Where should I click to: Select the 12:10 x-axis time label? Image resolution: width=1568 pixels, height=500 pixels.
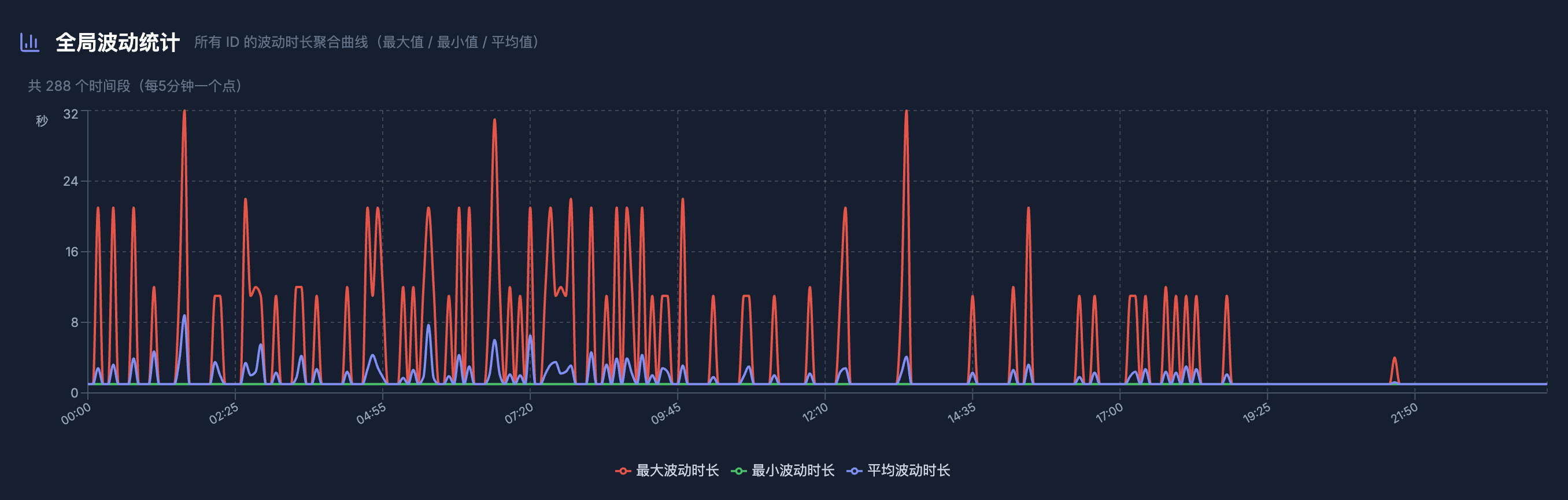click(815, 414)
